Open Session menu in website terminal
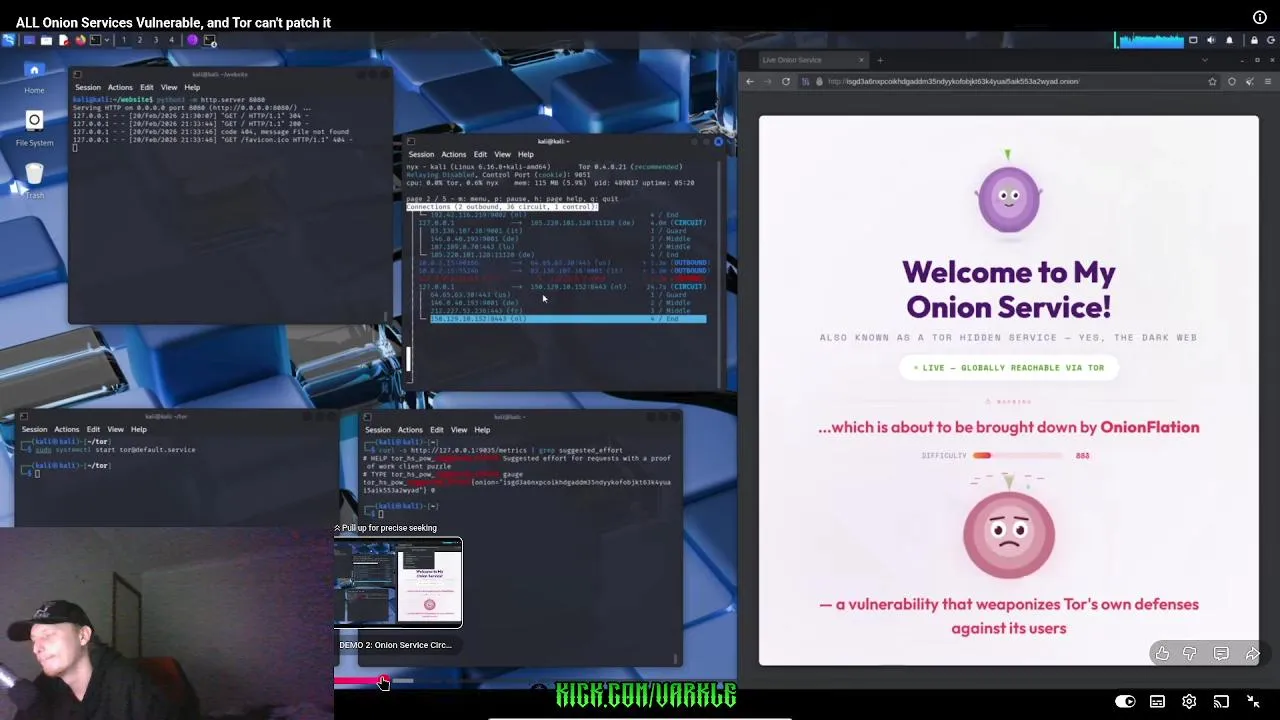 point(87,87)
